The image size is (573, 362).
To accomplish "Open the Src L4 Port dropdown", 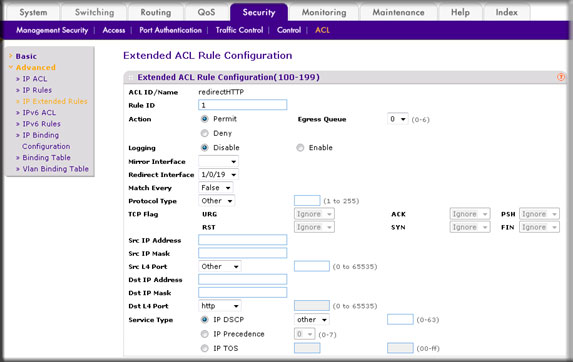I will 220,267.
